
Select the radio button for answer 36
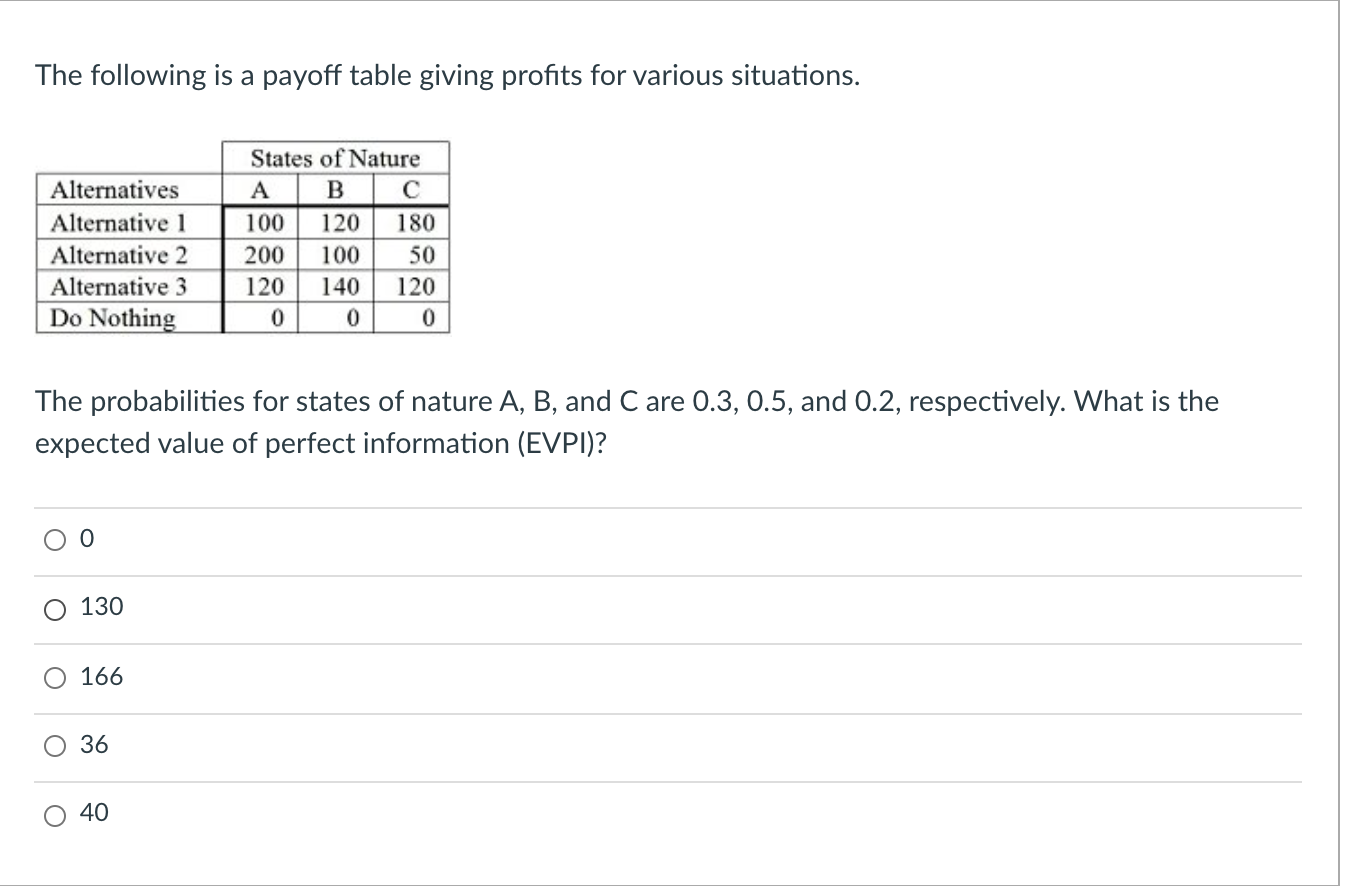click(54, 745)
